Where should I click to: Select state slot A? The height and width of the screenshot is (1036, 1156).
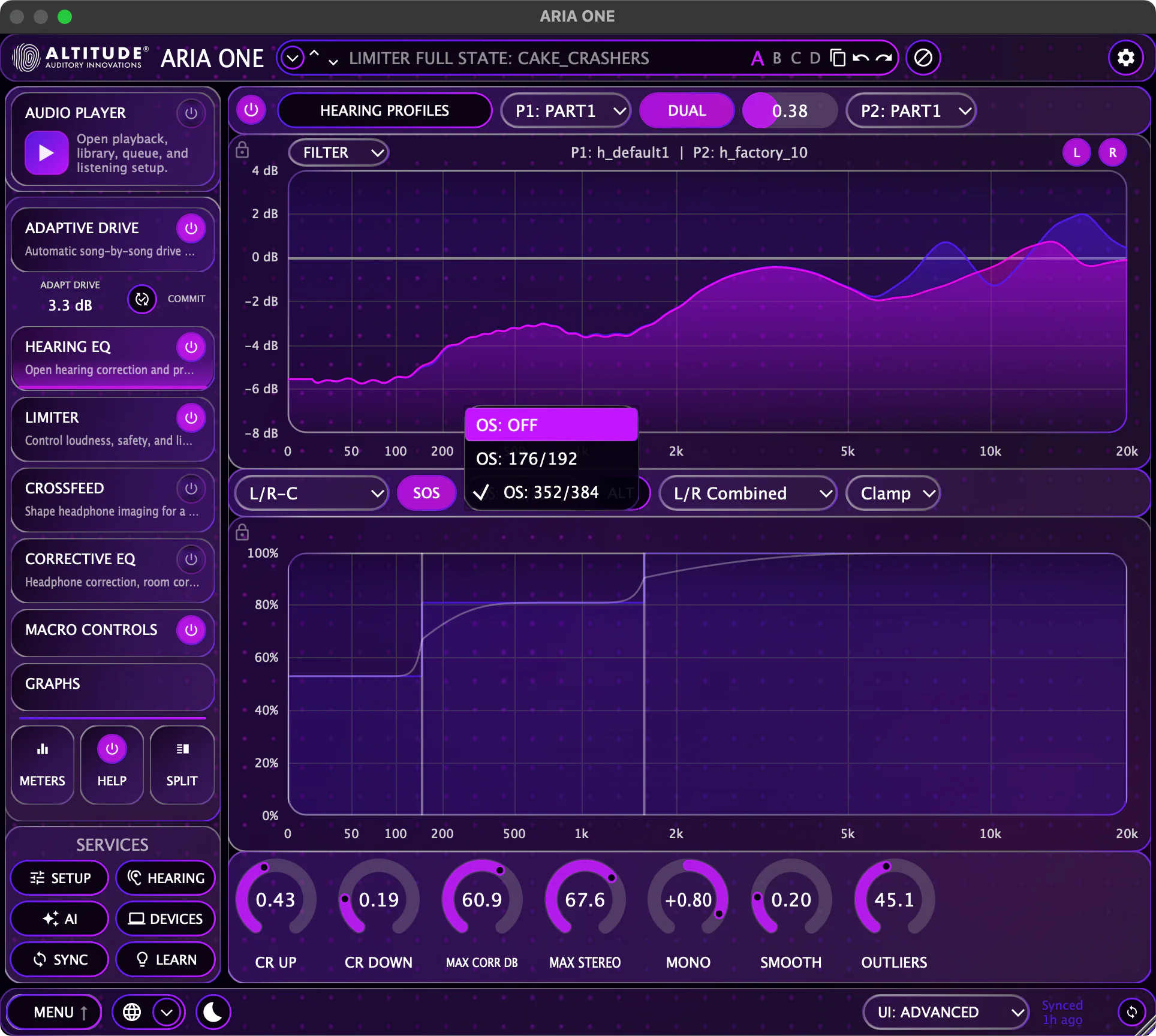click(757, 58)
